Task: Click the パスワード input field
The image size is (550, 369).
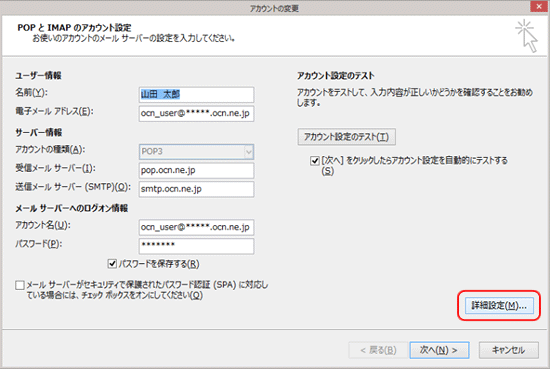Action: tap(196, 246)
